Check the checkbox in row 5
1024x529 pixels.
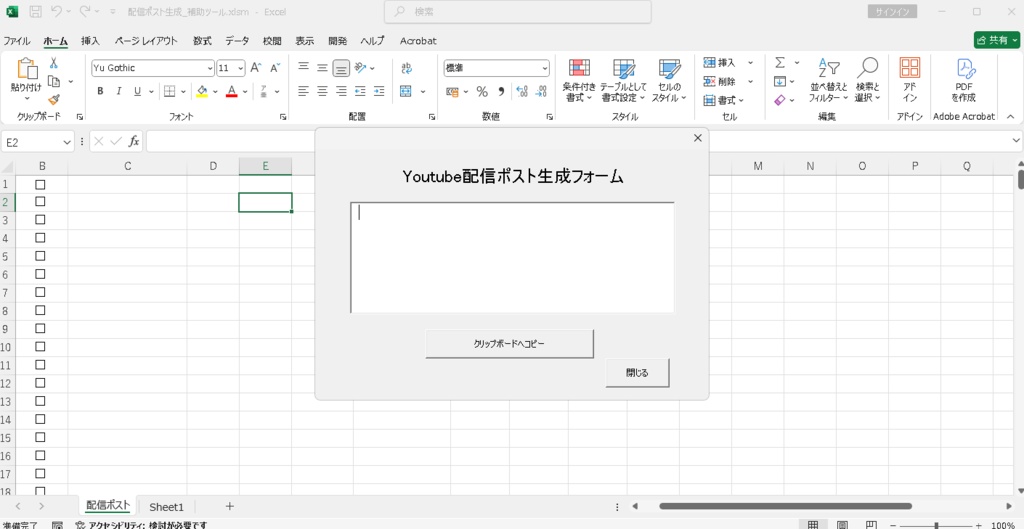click(x=40, y=256)
